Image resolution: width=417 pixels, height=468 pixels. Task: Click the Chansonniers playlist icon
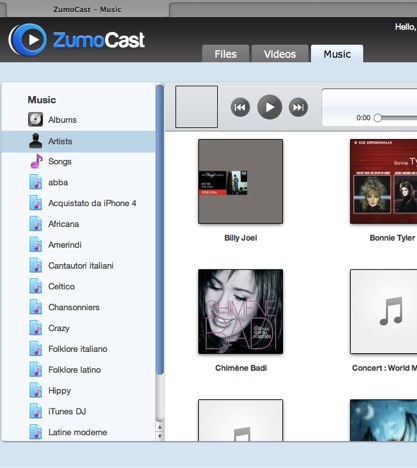tap(36, 307)
